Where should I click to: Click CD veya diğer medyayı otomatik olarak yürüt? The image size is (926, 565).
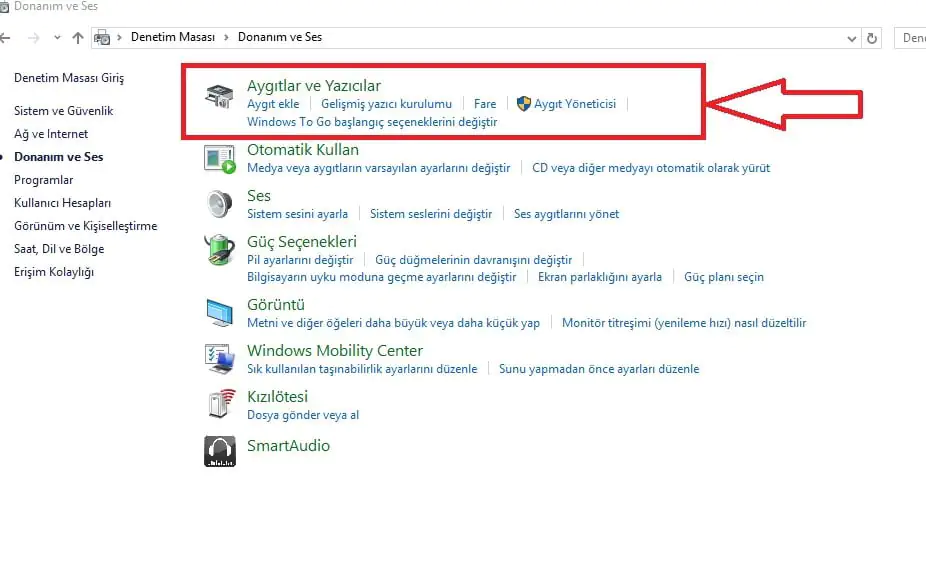coord(651,168)
